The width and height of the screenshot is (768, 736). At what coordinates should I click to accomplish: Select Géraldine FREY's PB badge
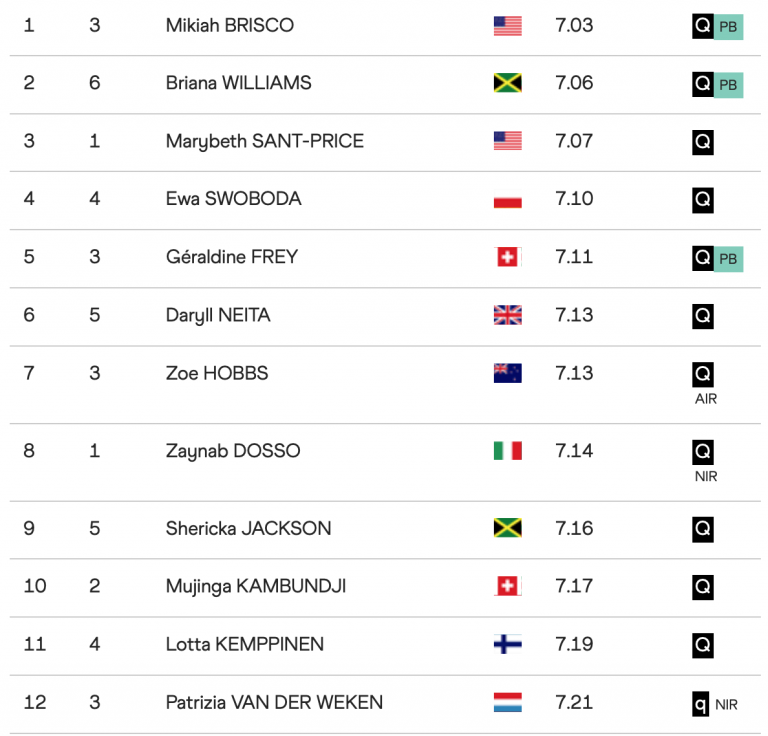click(x=728, y=259)
